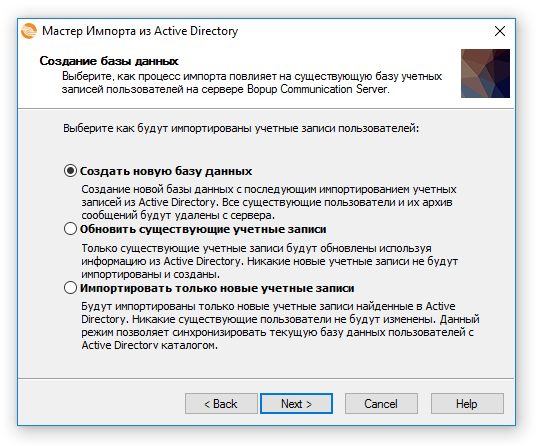This screenshot has height=446, width=536.
Task: Click description text beginning 'Будут импортированы только новые'
Action: coord(280,325)
